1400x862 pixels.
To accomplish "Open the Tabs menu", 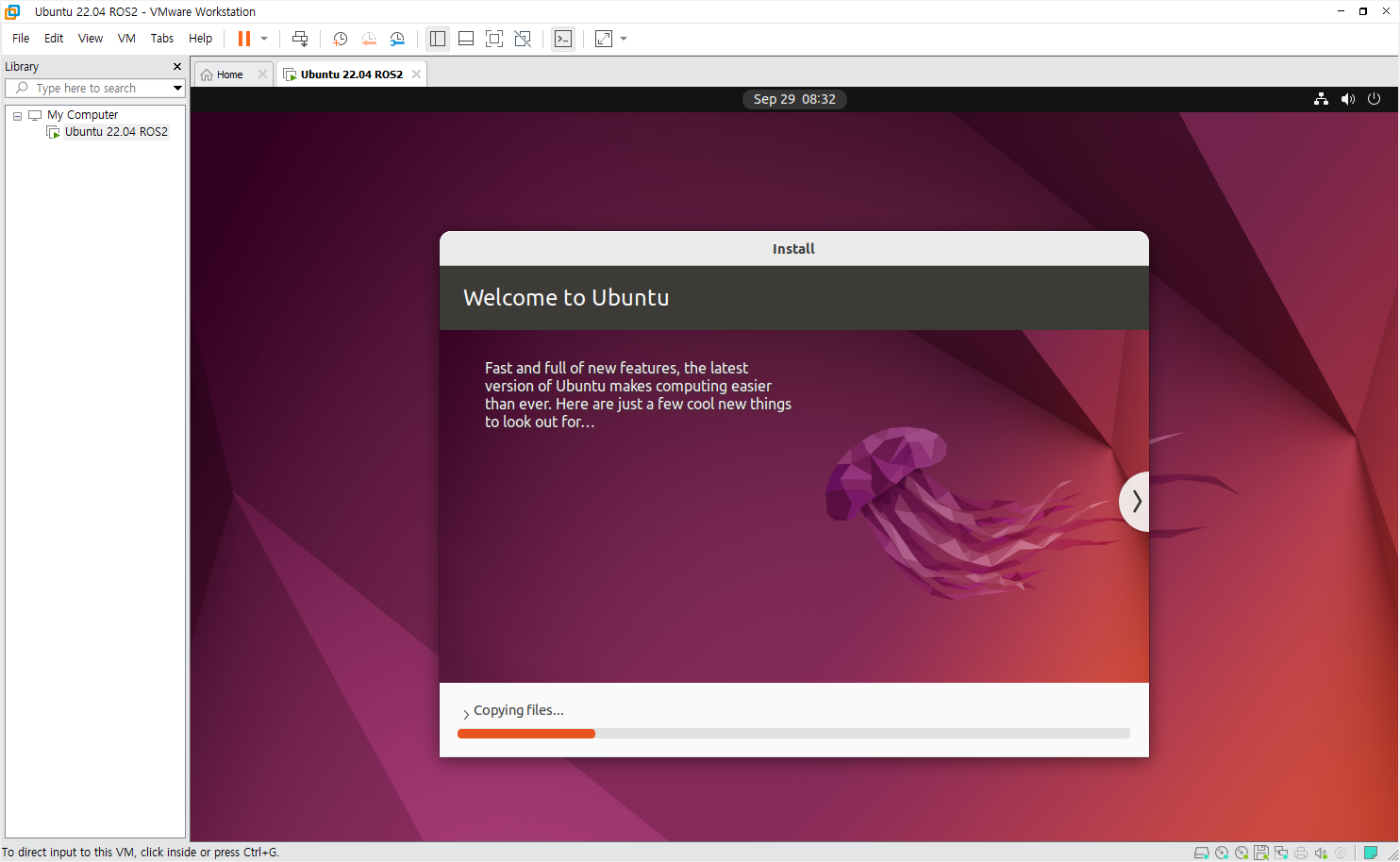I will (x=162, y=39).
